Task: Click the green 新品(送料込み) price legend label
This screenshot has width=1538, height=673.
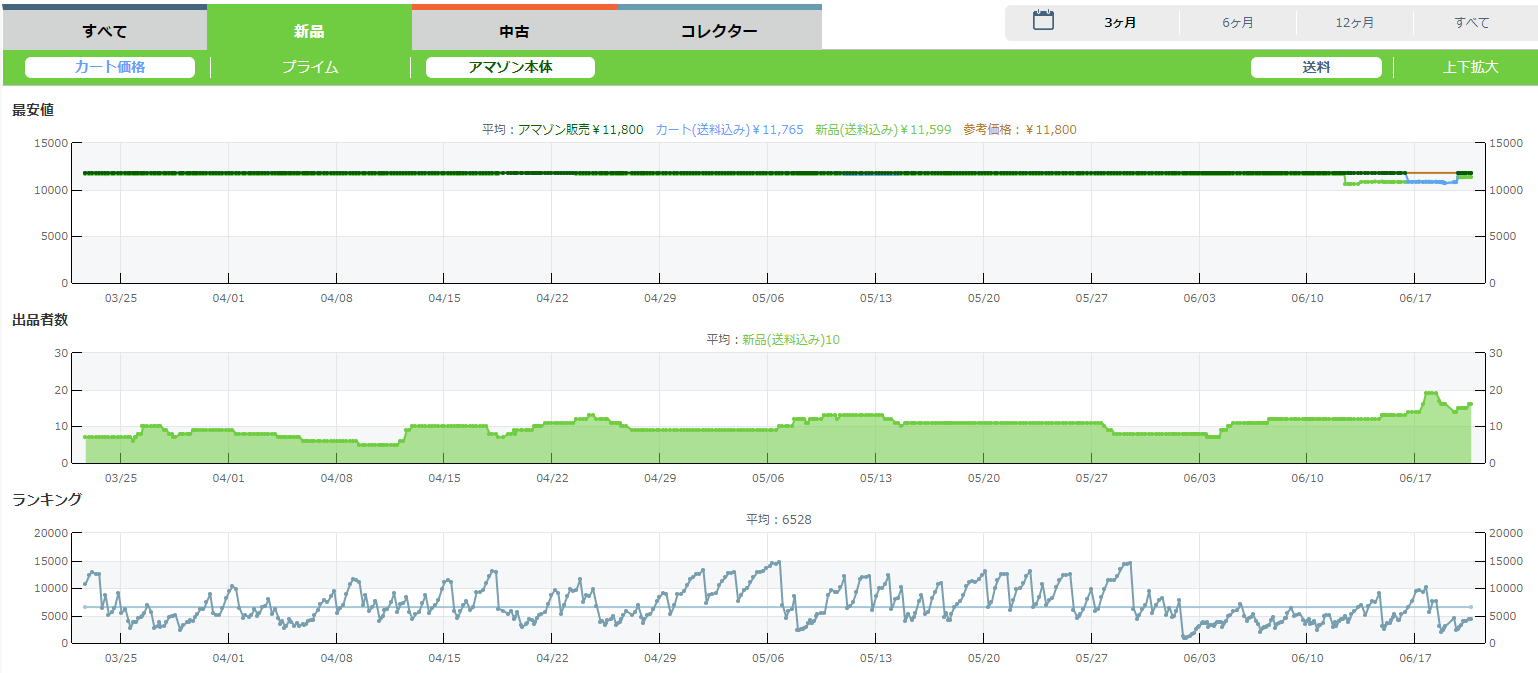Action: click(882, 130)
